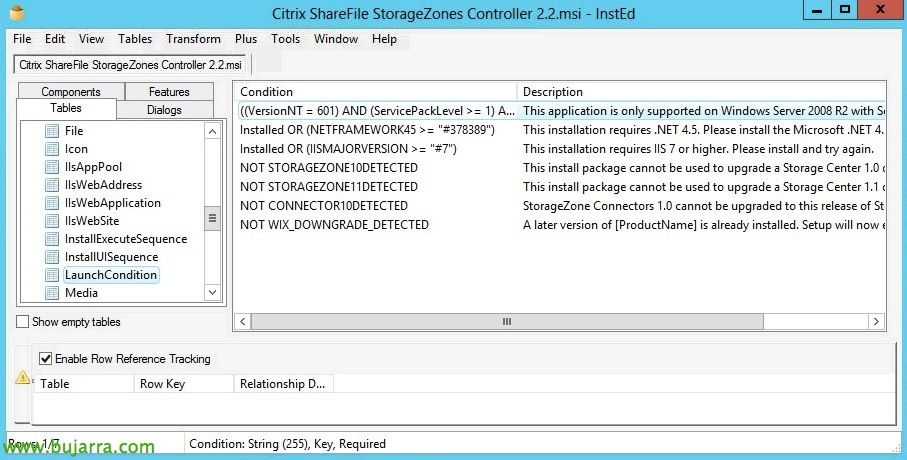
Task: Click the IIsWebSite table icon
Action: 52,221
